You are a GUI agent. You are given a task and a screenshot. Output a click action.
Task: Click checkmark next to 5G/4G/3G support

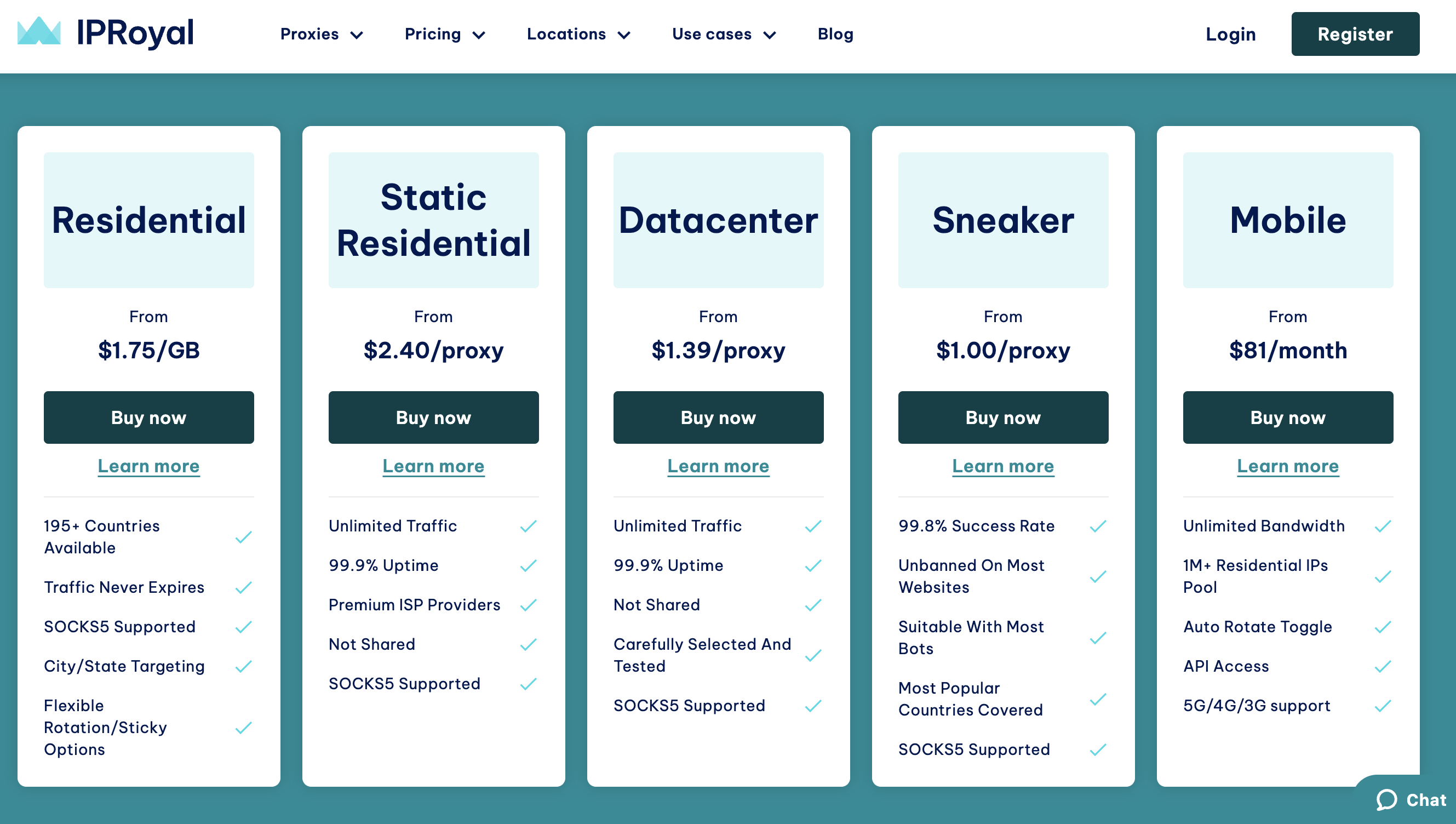point(1383,706)
